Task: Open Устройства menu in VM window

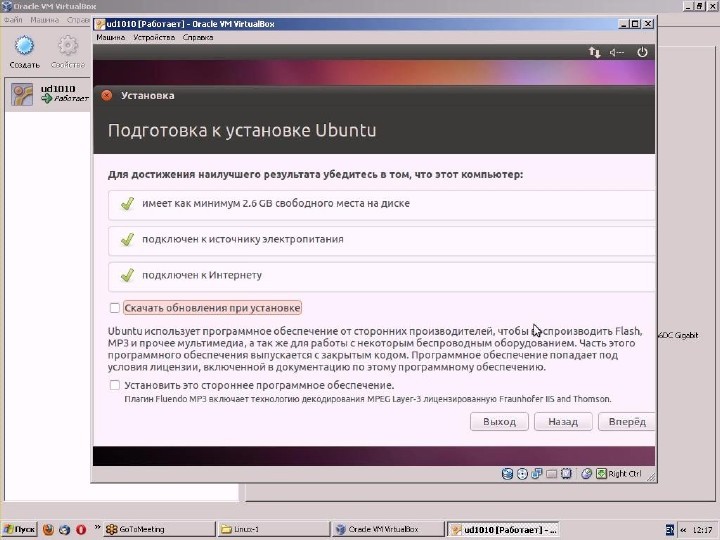Action: [154, 37]
